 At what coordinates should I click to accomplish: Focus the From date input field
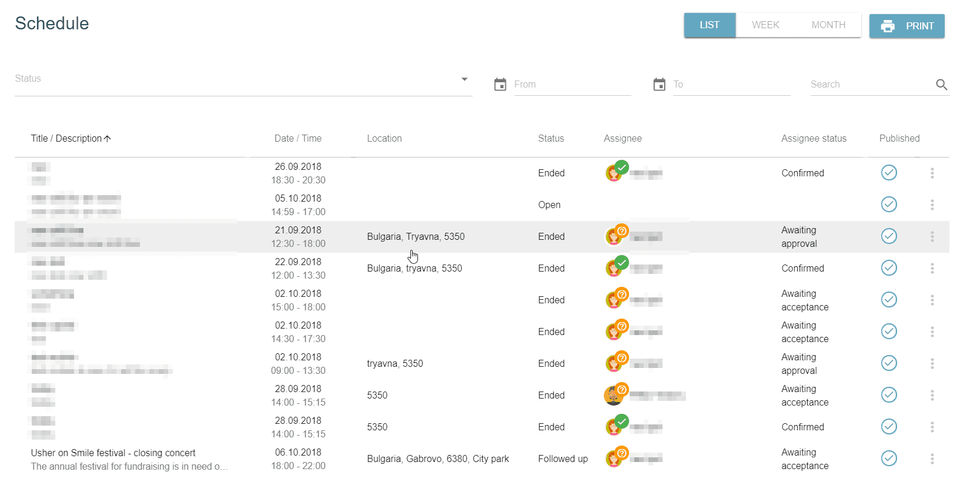tap(572, 84)
